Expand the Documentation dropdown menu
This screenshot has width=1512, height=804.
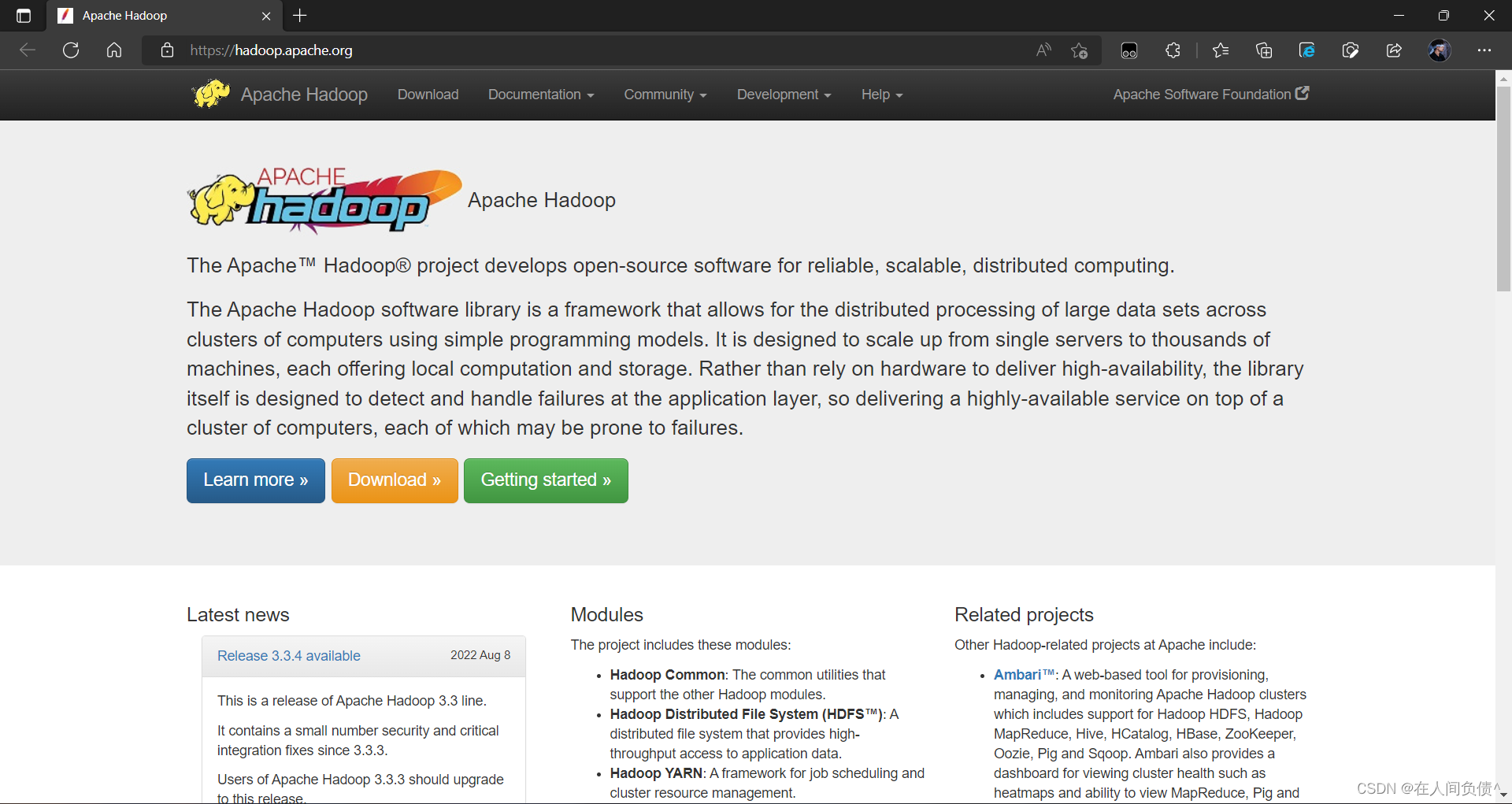[x=541, y=94]
